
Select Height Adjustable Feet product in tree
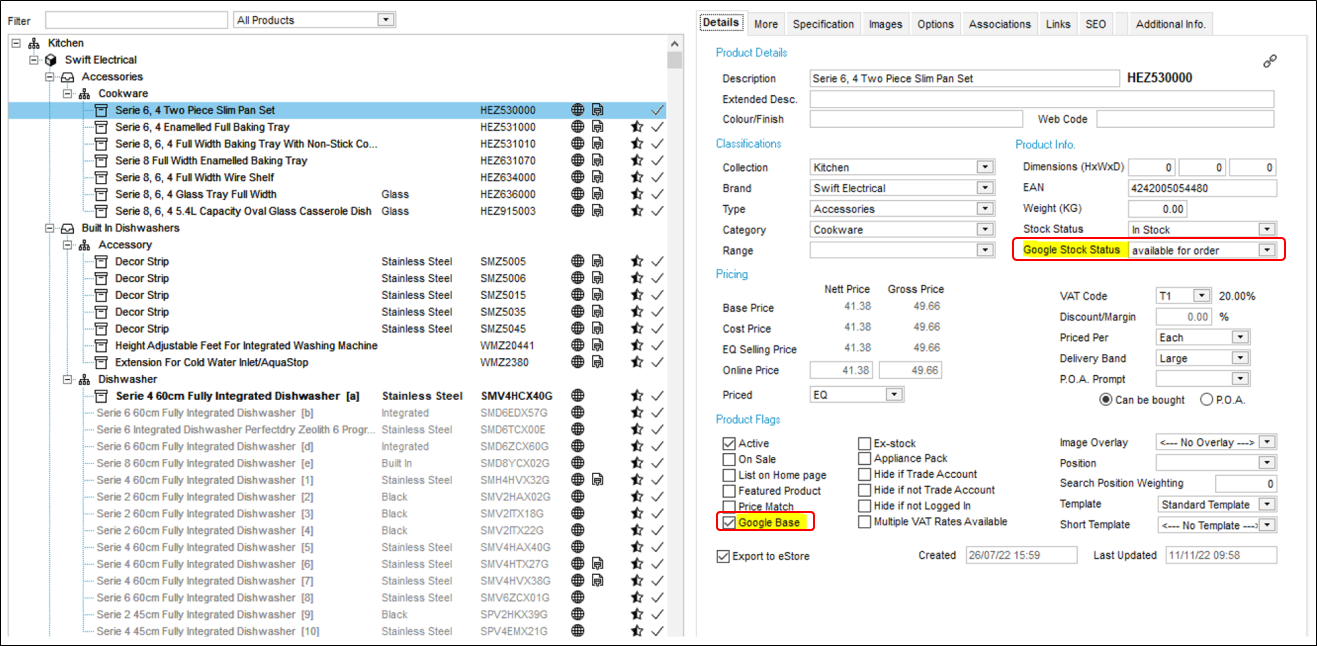pos(246,346)
